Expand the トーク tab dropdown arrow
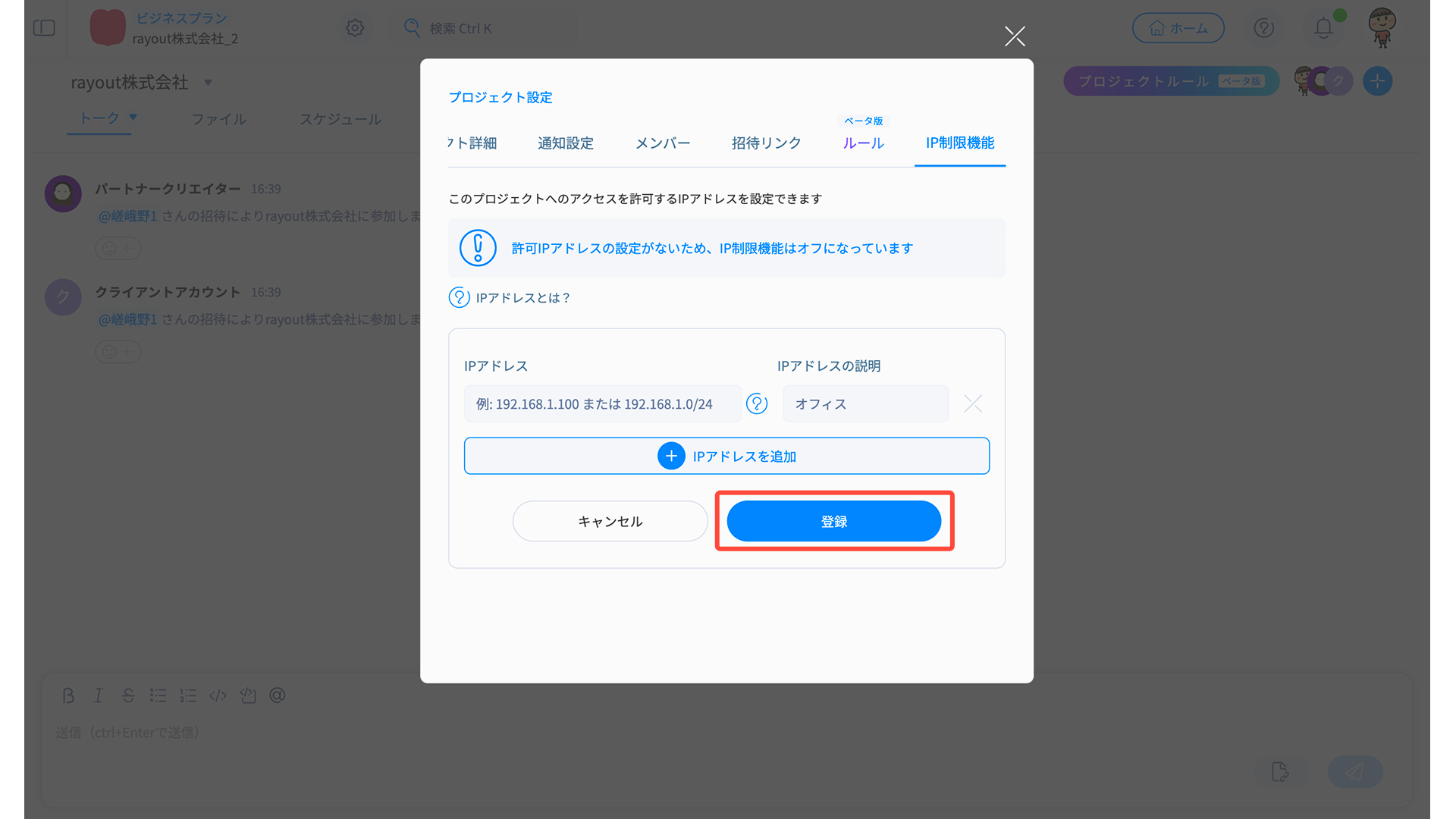This screenshot has height=819, width=1456. (x=133, y=117)
